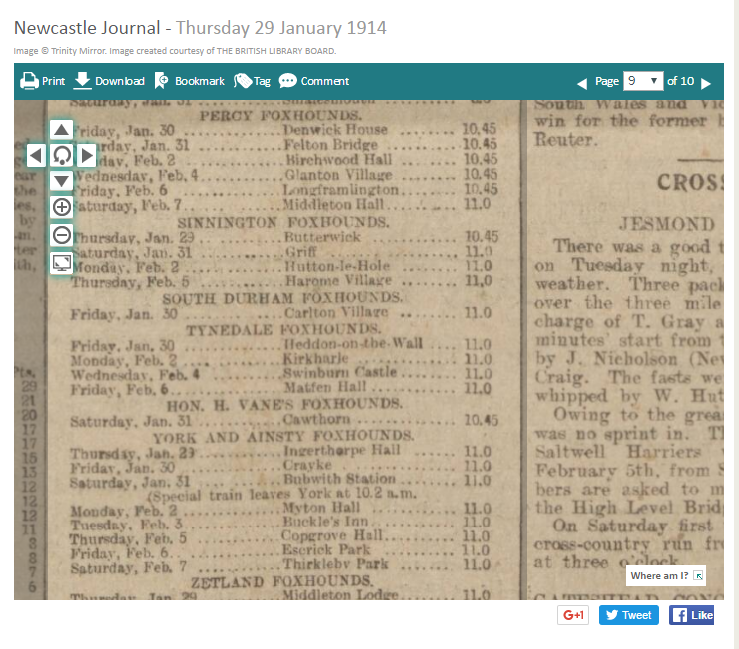739x649 pixels.
Task: Print this newspaper page
Action: pos(43,81)
